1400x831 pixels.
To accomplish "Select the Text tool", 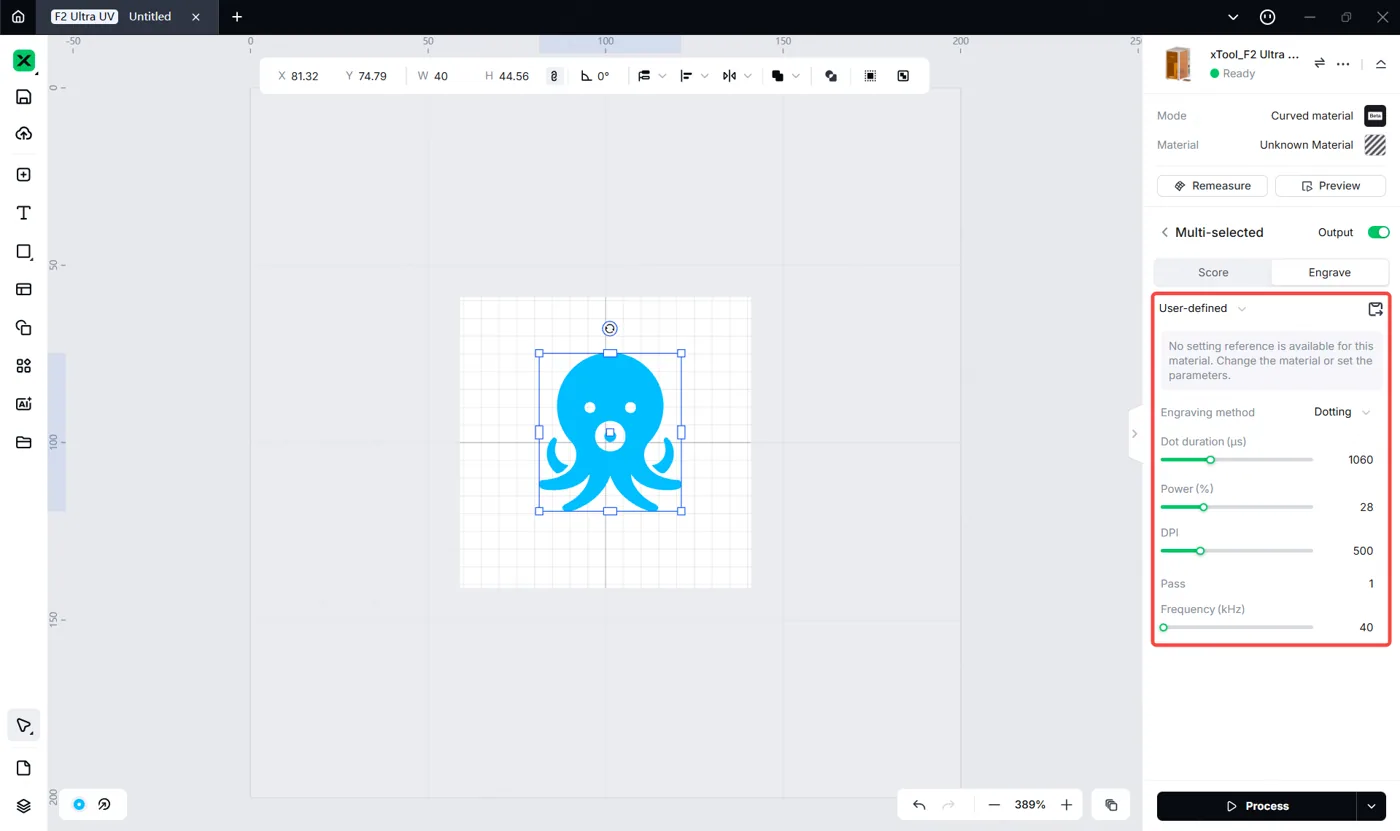I will (24, 213).
